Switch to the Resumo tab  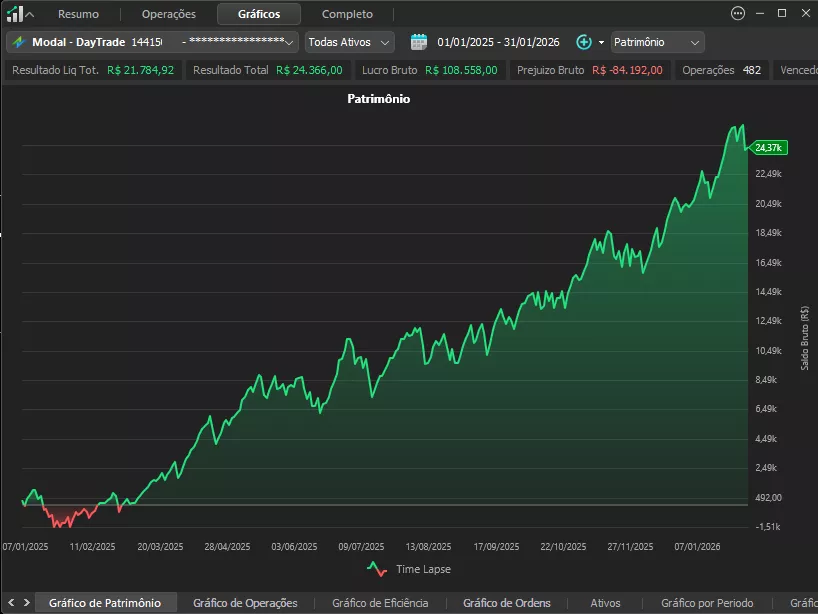point(78,14)
